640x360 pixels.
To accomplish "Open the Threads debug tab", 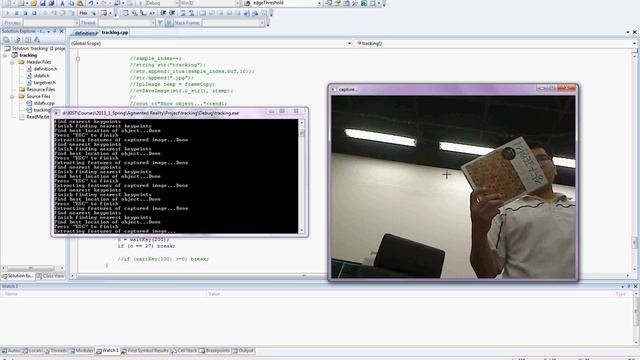I will pyautogui.click(x=56, y=351).
